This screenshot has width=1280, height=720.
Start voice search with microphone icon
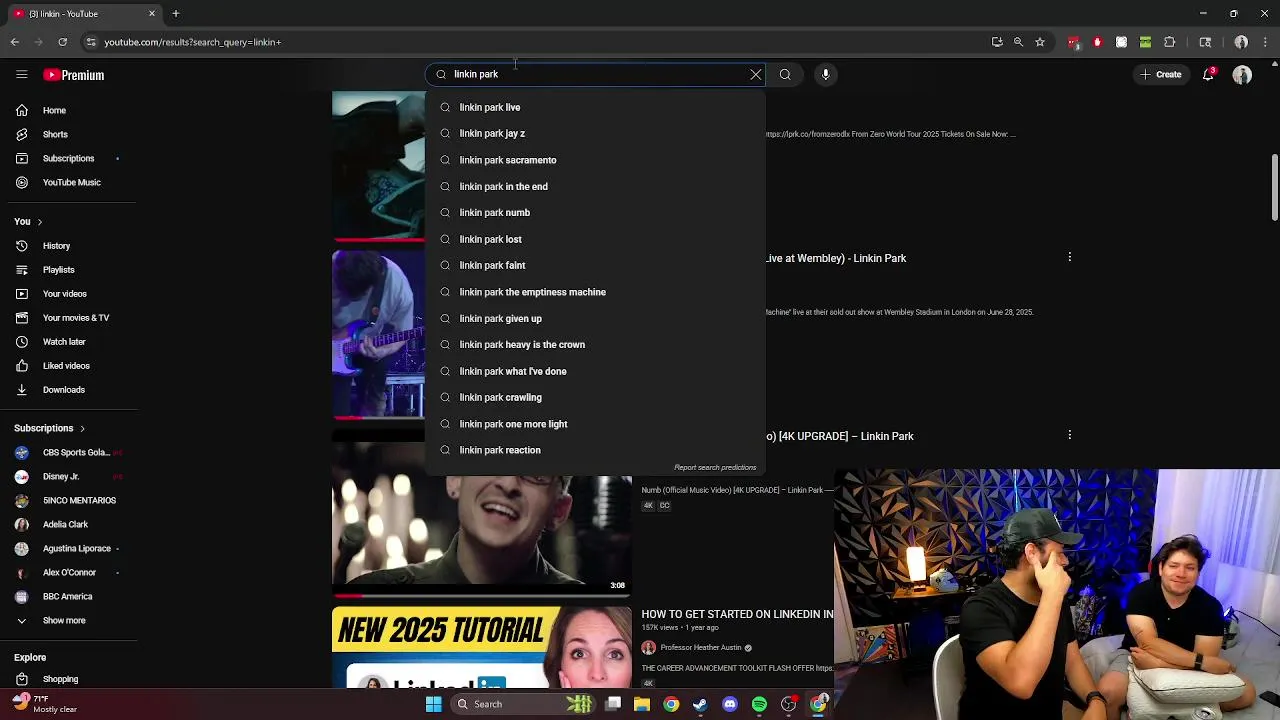[825, 74]
